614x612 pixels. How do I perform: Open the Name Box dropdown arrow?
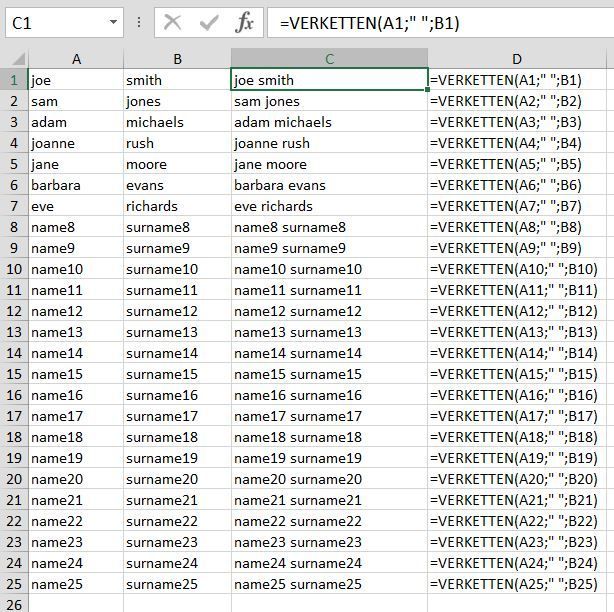(113, 22)
